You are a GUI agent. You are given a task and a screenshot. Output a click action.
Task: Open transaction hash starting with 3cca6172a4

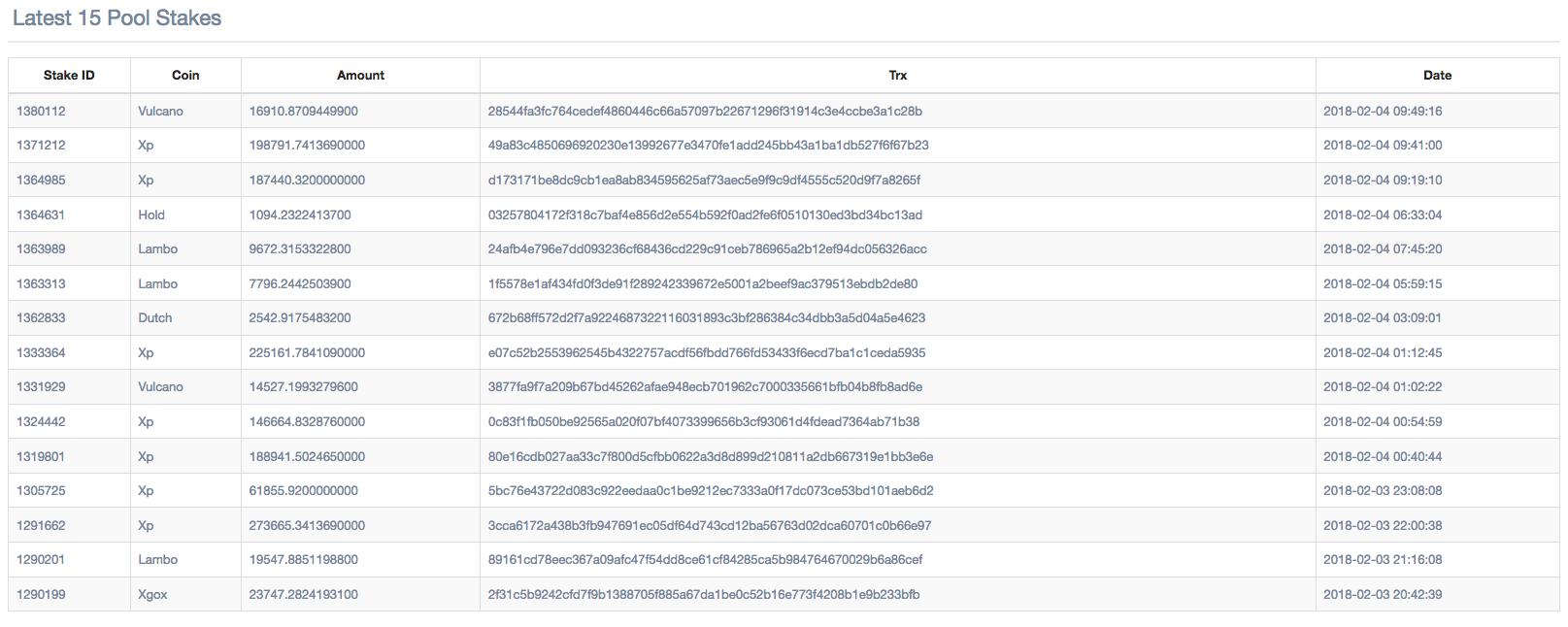[x=710, y=526]
